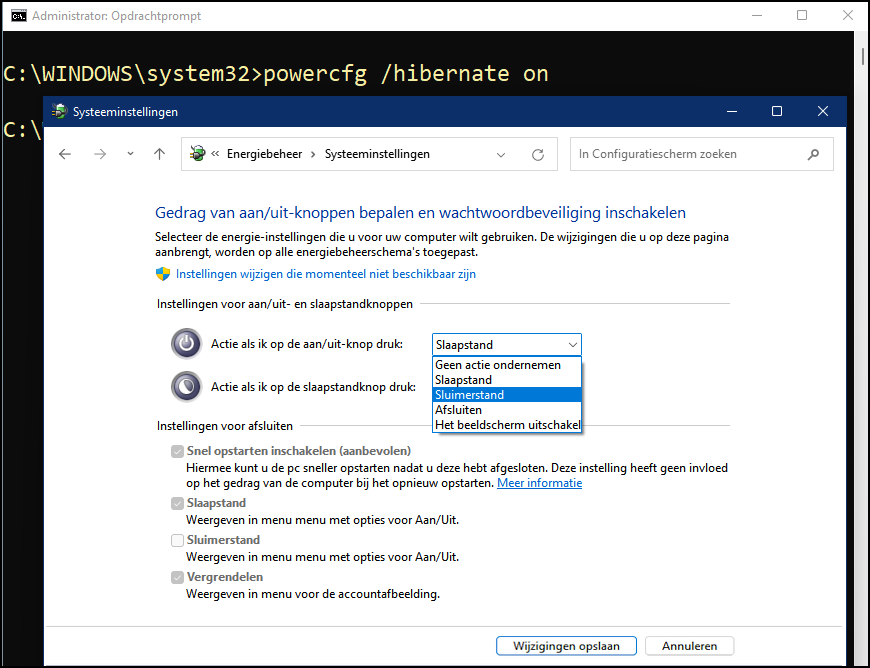Click the heading 'Gedrag van aan/uit-knoppen bepalen'
The height and width of the screenshot is (668, 870).
420,212
